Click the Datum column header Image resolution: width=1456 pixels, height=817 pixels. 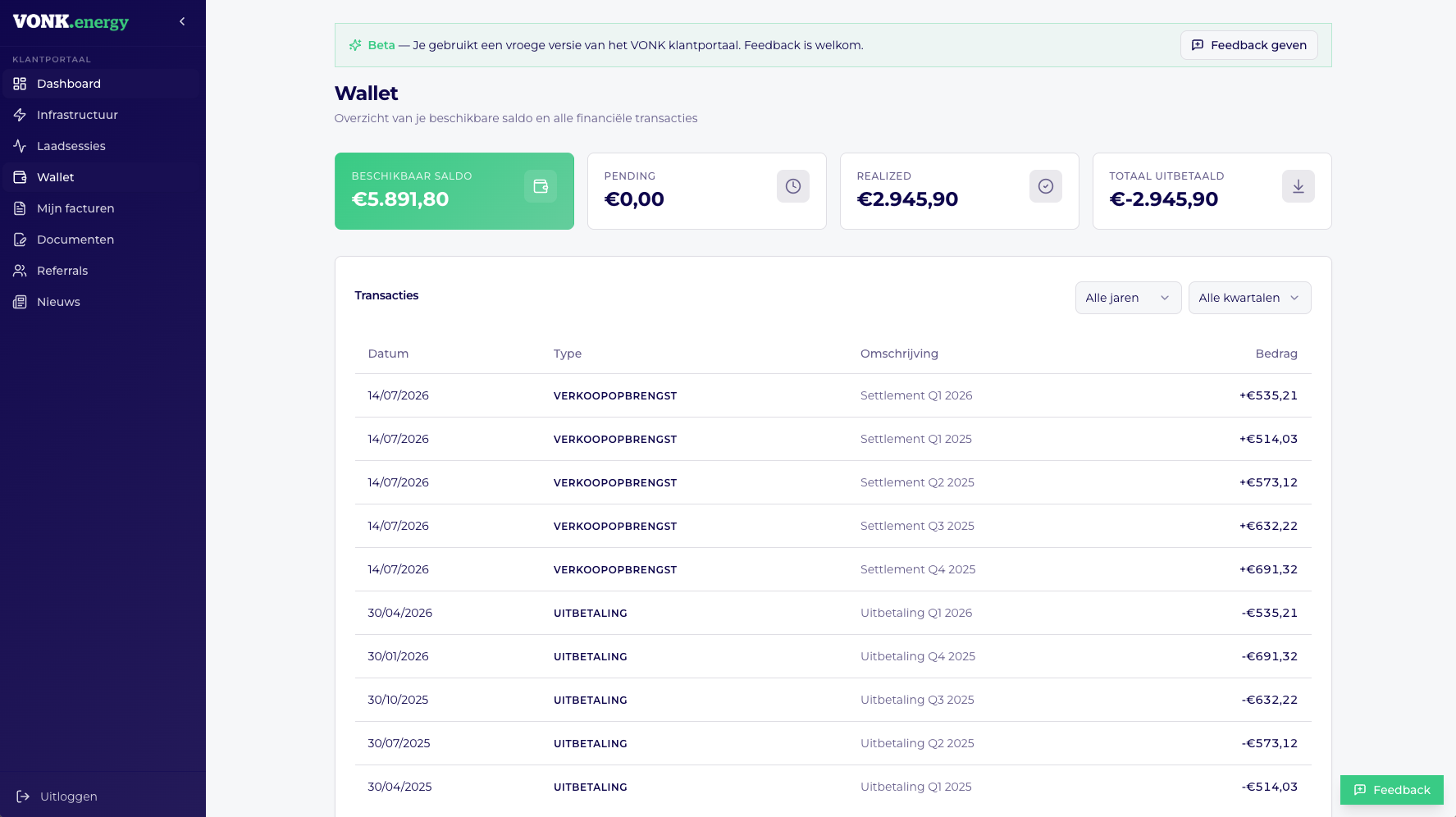coord(388,354)
